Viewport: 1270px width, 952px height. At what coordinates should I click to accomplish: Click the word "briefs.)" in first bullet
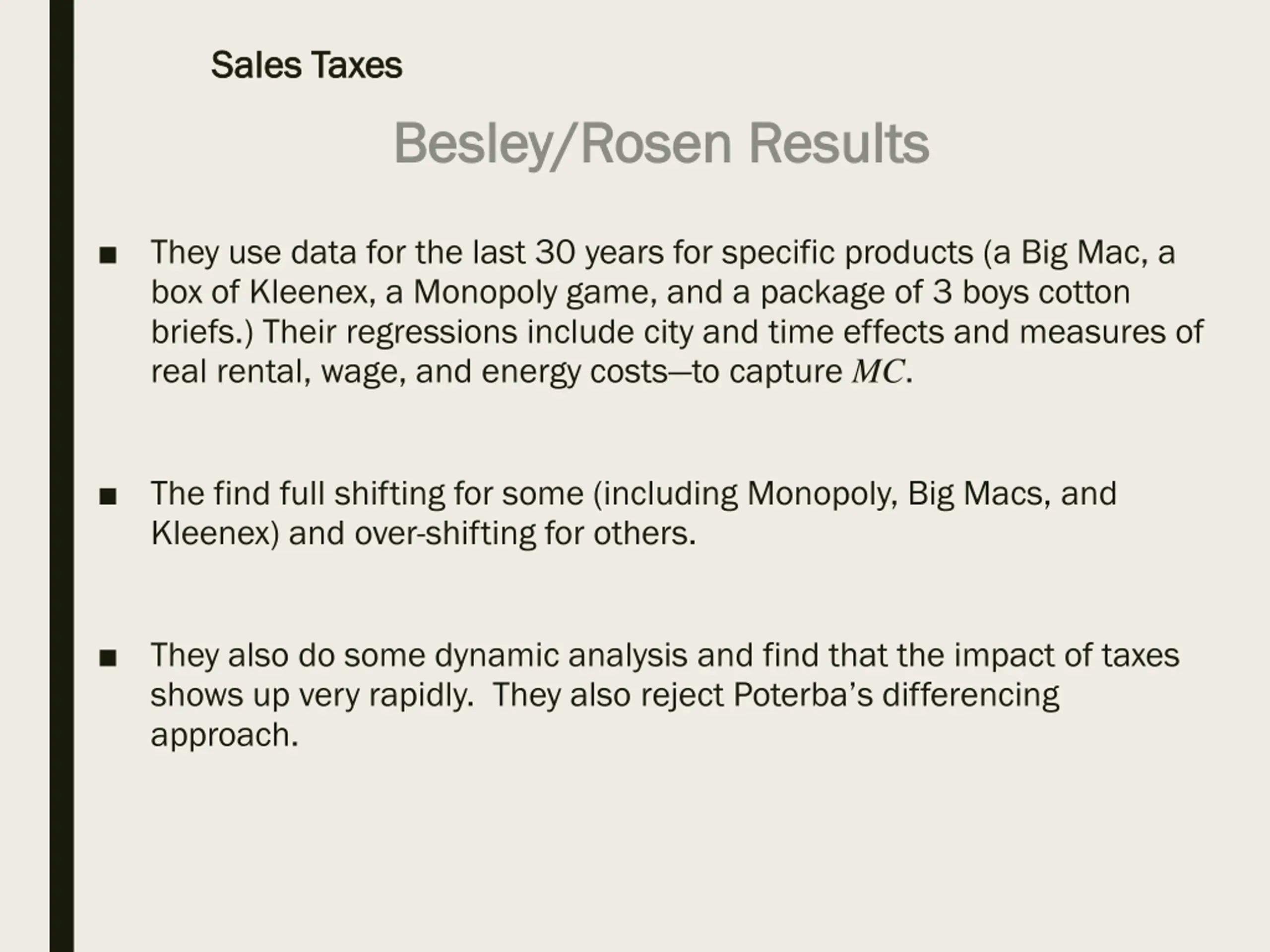201,332
